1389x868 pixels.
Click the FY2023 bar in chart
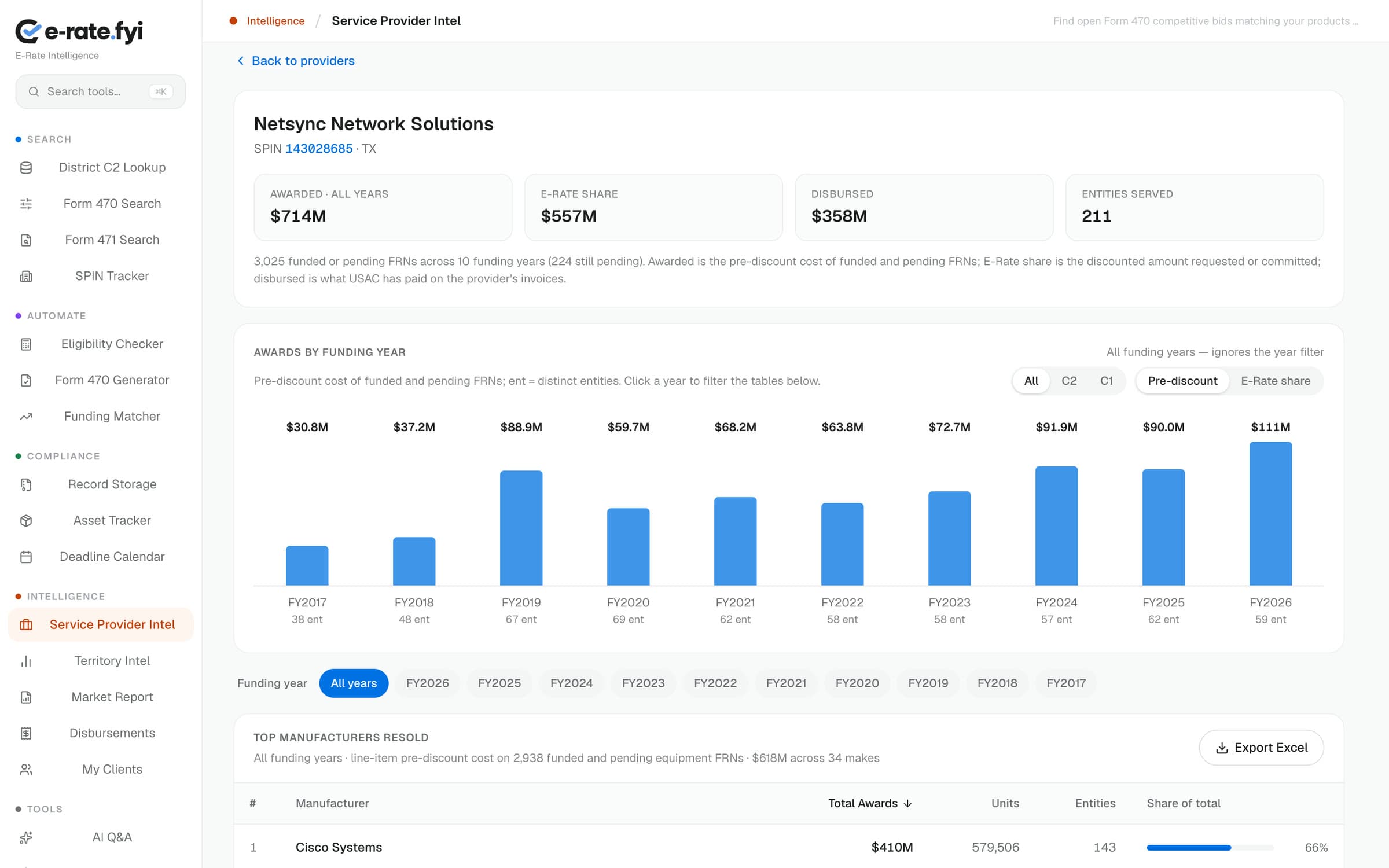coord(949,538)
